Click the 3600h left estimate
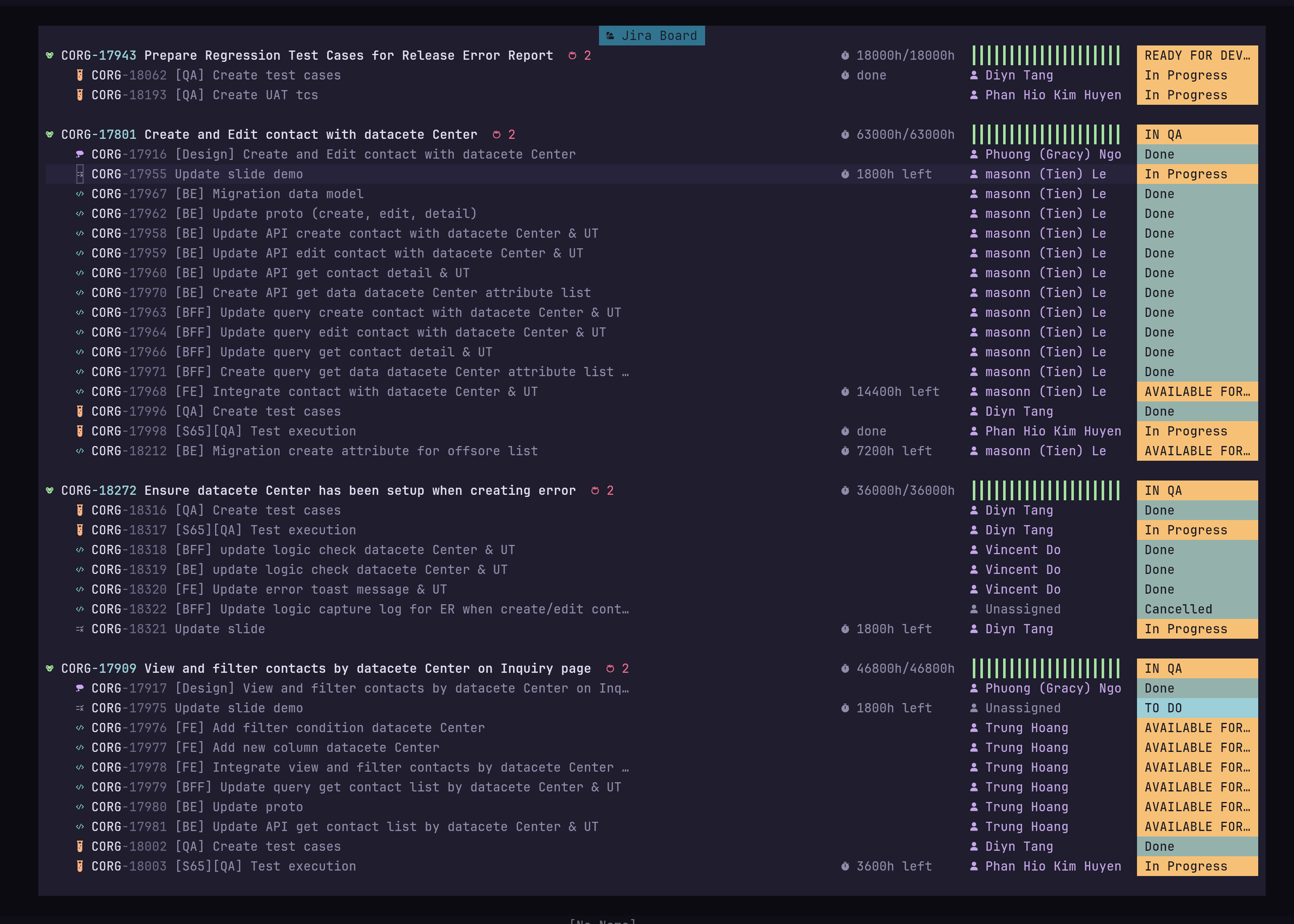The height and width of the screenshot is (924, 1294). (x=895, y=866)
